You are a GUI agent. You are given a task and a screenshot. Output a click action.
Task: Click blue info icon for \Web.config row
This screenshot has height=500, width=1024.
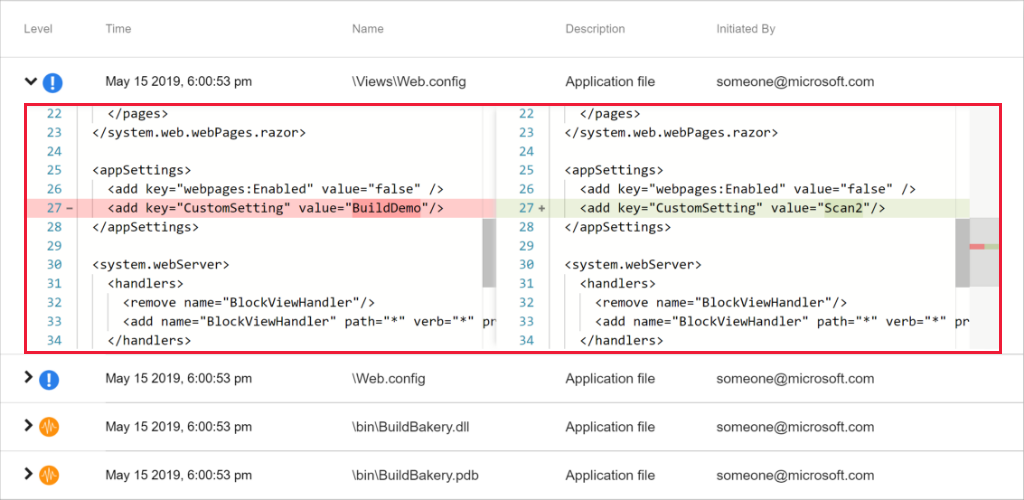pyautogui.click(x=50, y=379)
